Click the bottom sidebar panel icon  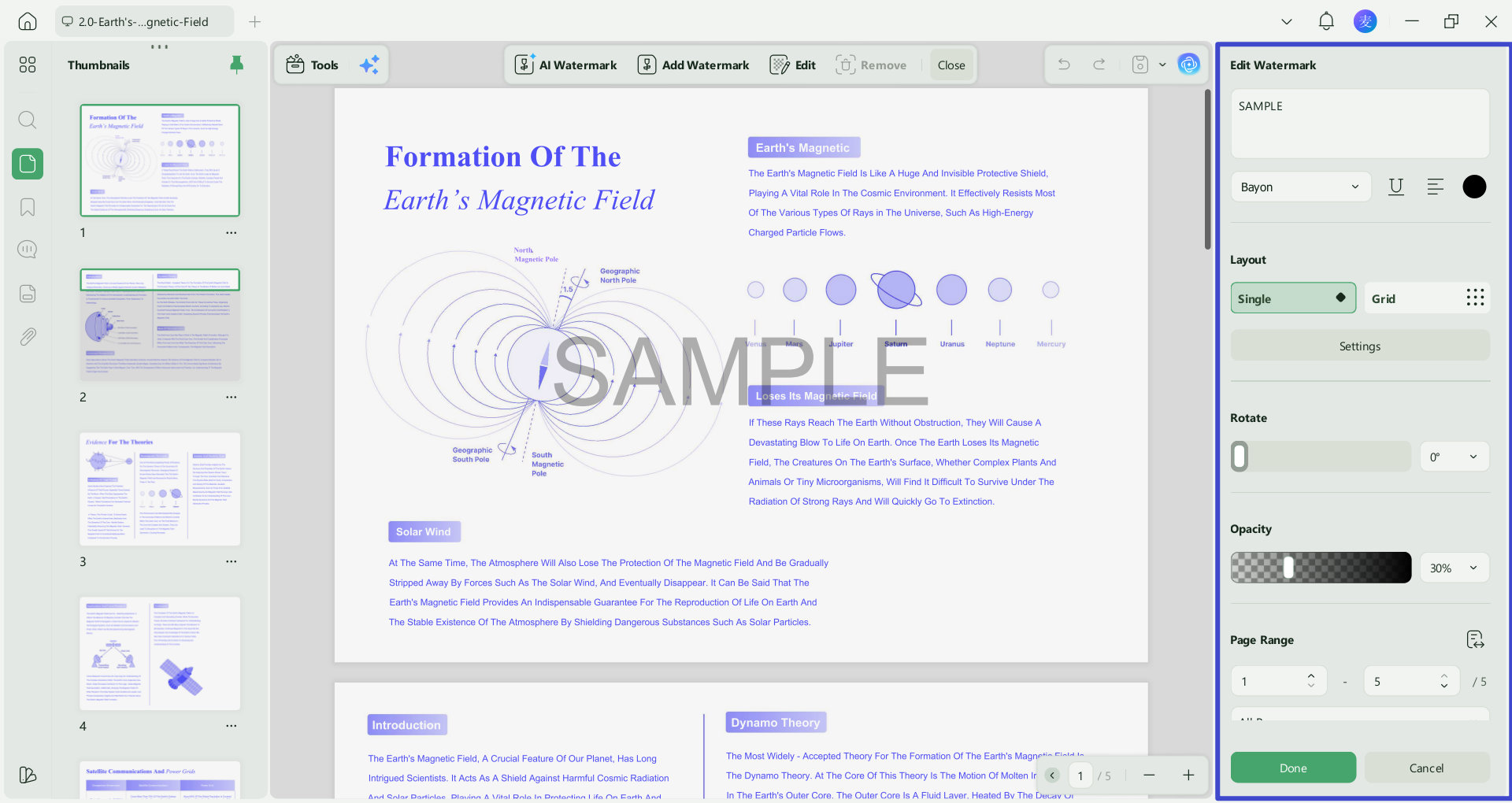[28, 775]
